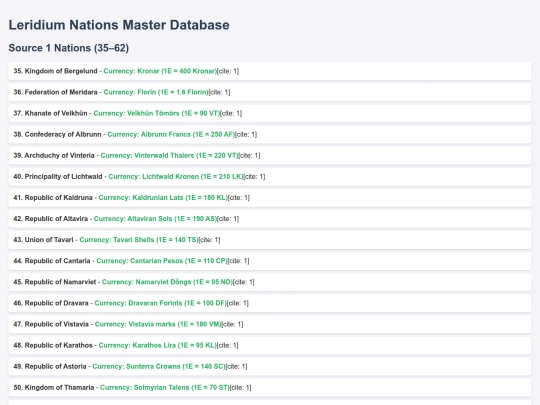This screenshot has width=540, height=405.
Task: Select the Republic of Vistavia row
Action: 270,324
